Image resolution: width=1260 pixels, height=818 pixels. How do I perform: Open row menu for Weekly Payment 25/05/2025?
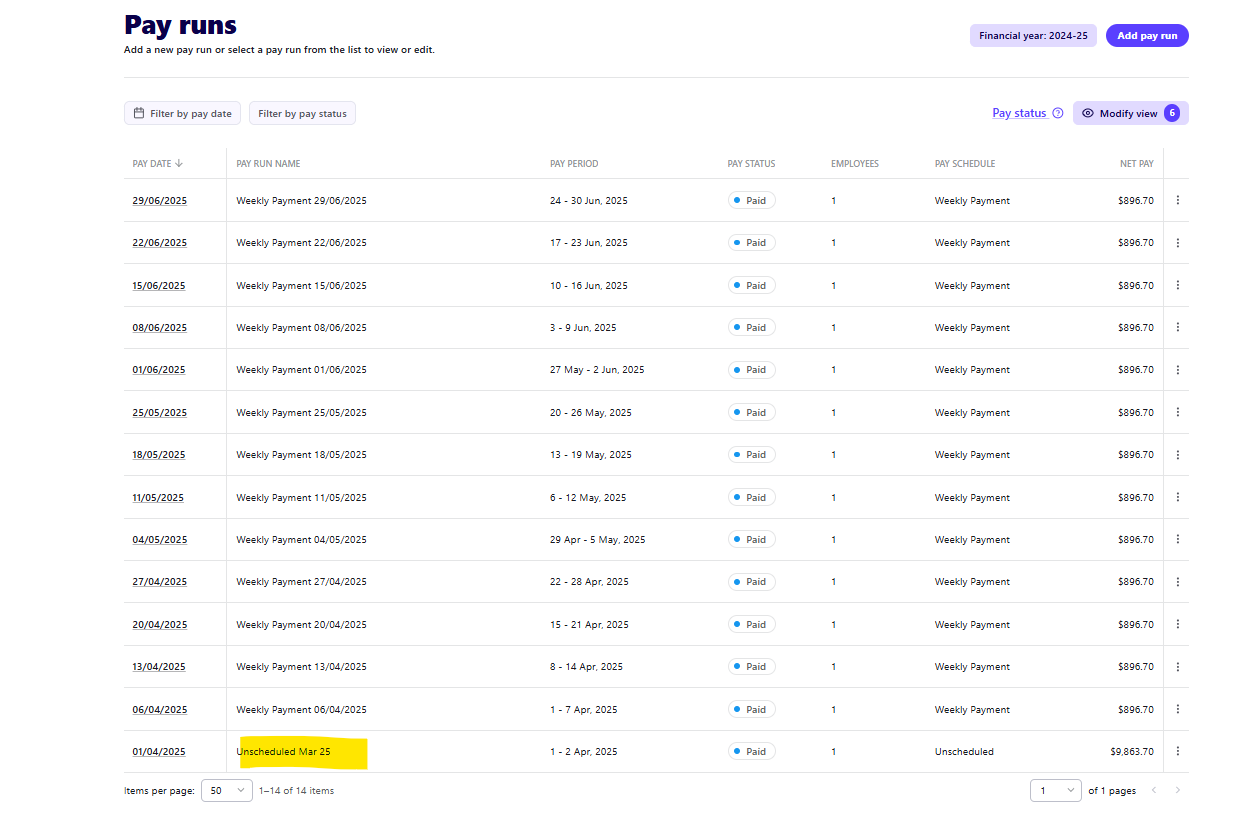(x=1177, y=412)
